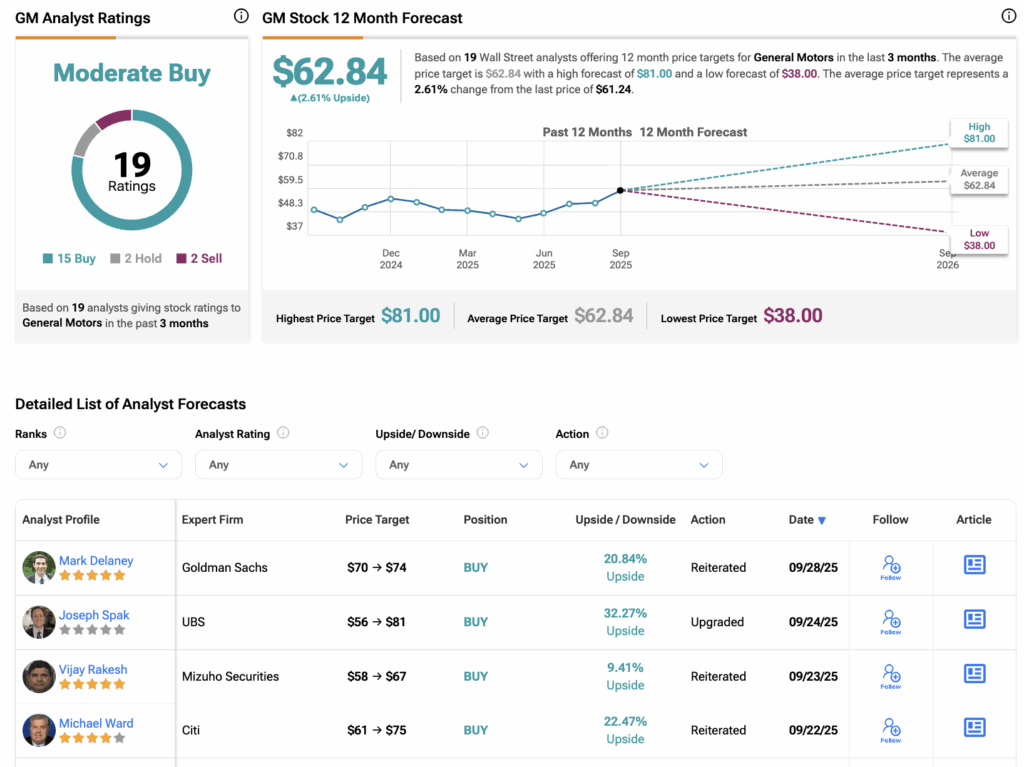This screenshot has height=767, width=1024.
Task: Click the Average $62.84 forecast label
Action: [x=979, y=179]
